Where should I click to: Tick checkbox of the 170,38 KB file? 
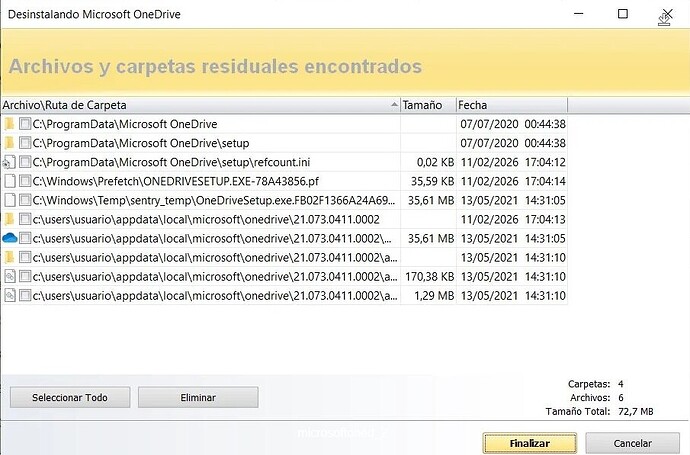pyautogui.click(x=25, y=276)
